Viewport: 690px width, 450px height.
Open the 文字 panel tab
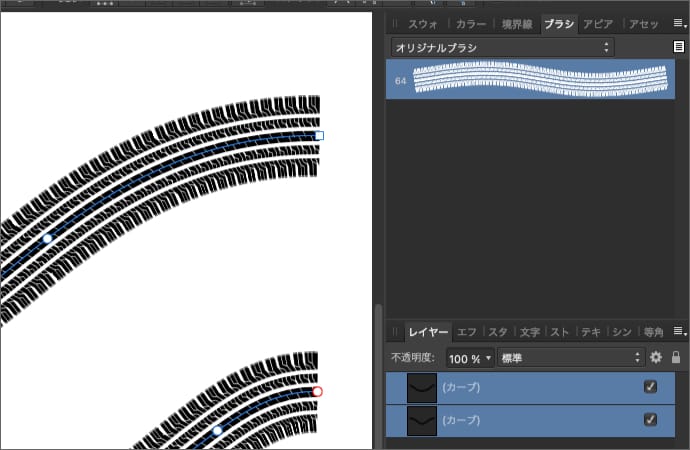pos(530,331)
